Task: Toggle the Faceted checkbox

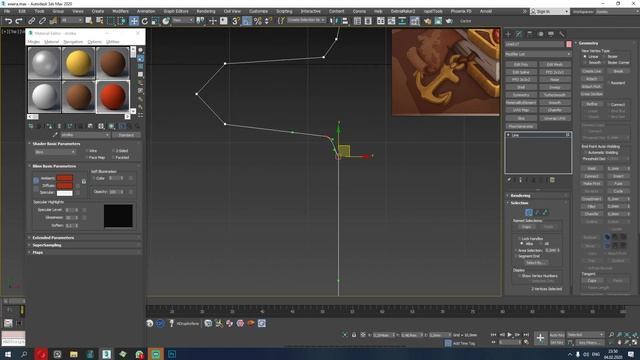Action: (113, 158)
